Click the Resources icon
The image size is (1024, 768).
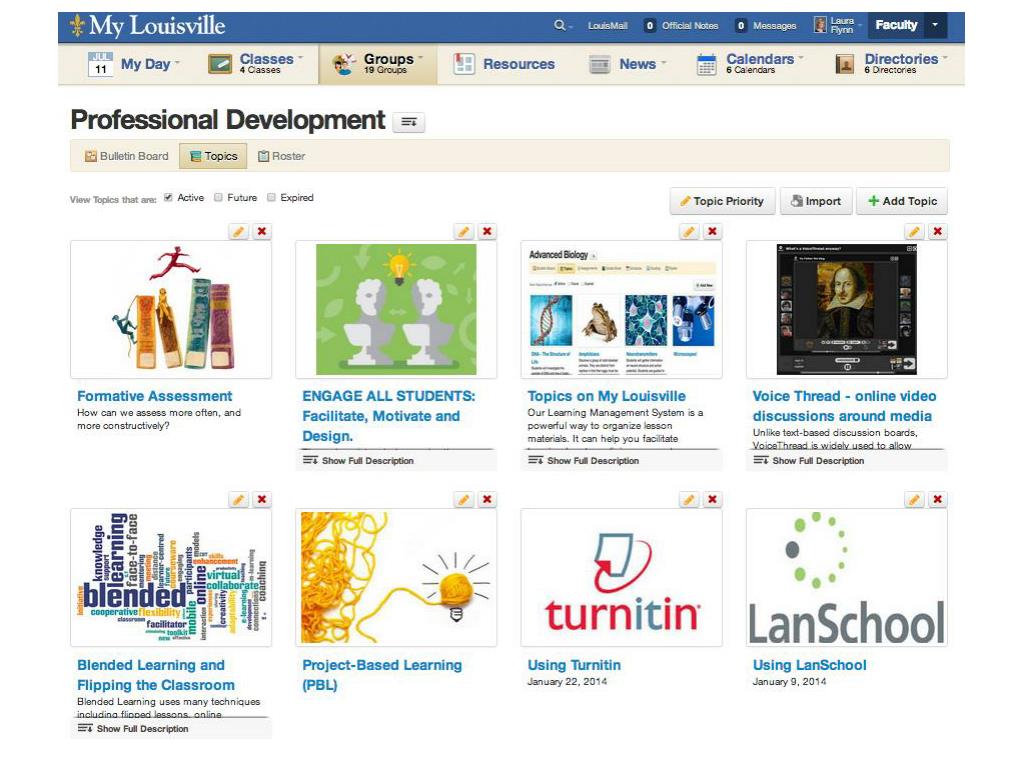click(x=464, y=64)
